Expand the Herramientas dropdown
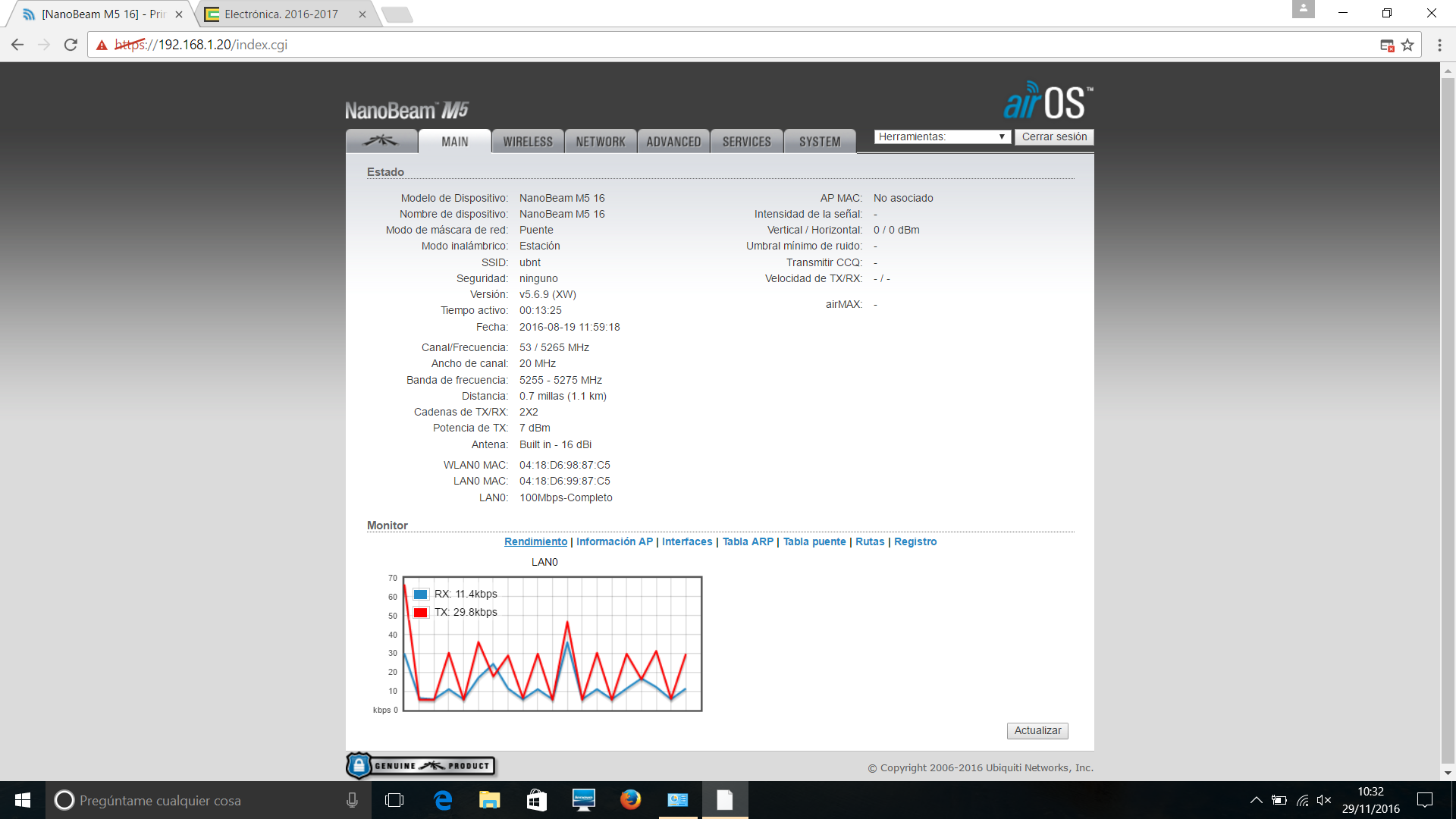Image resolution: width=1456 pixels, height=819 pixels. 943,136
